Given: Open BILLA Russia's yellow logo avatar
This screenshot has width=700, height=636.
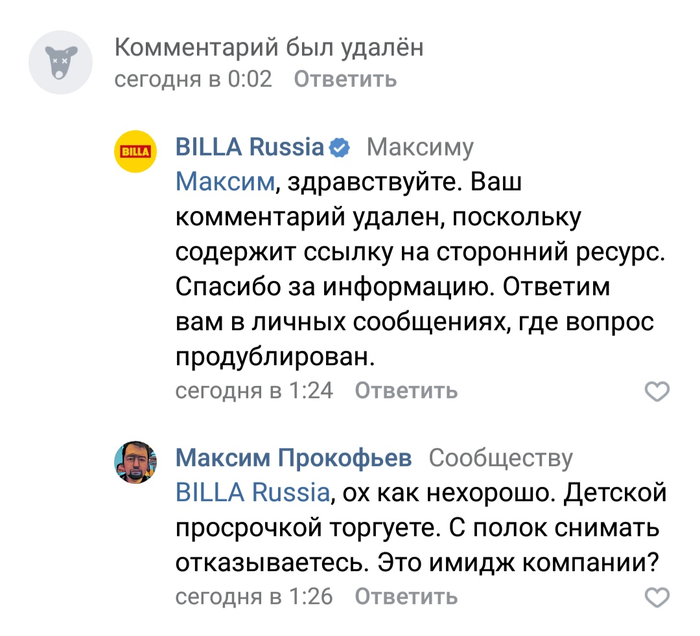Looking at the screenshot, I should click(136, 151).
